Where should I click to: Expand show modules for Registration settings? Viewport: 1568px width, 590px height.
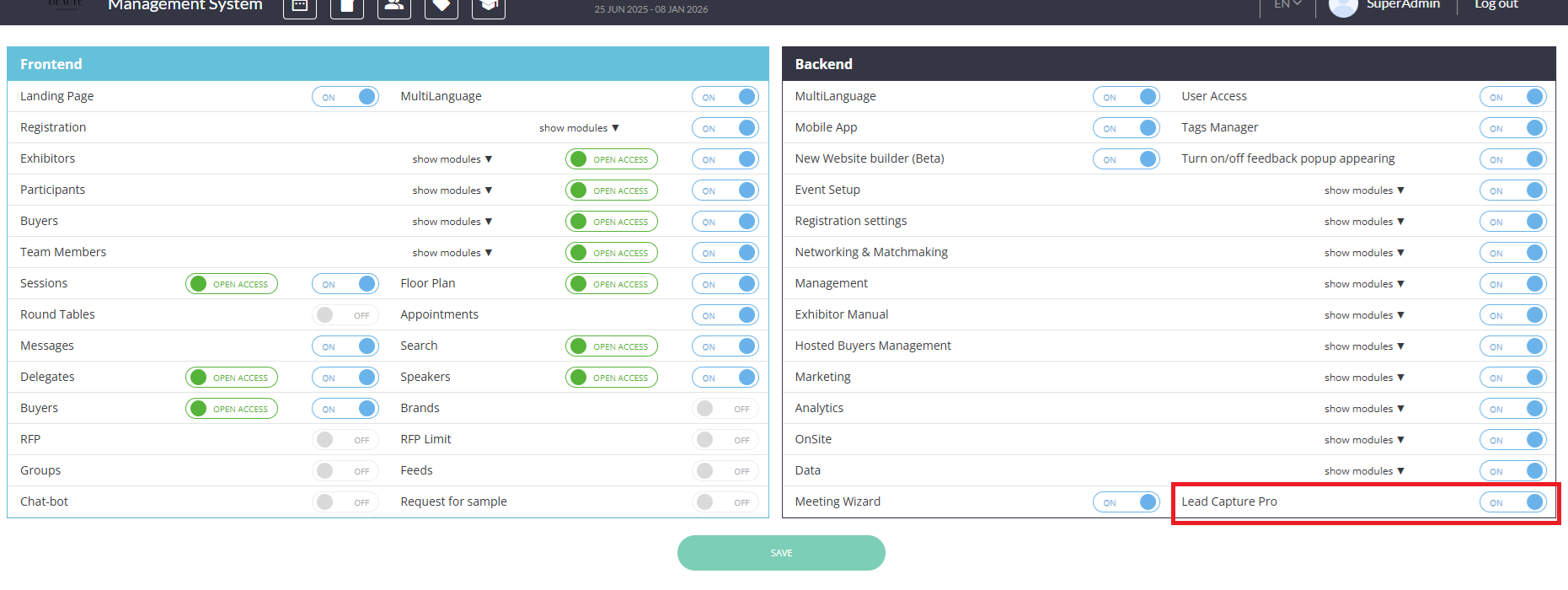(x=1365, y=222)
